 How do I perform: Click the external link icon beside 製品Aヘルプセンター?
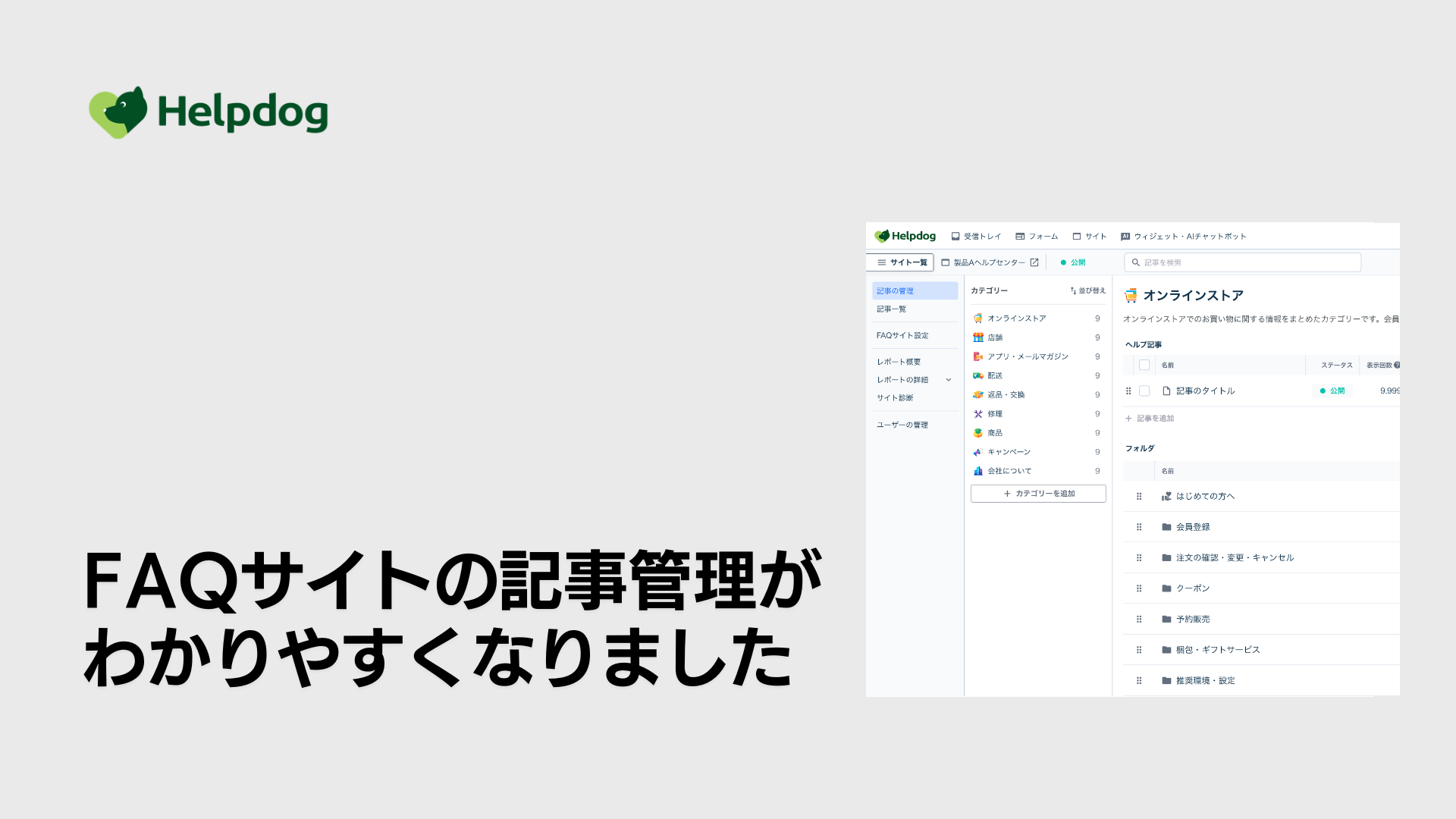1034,262
